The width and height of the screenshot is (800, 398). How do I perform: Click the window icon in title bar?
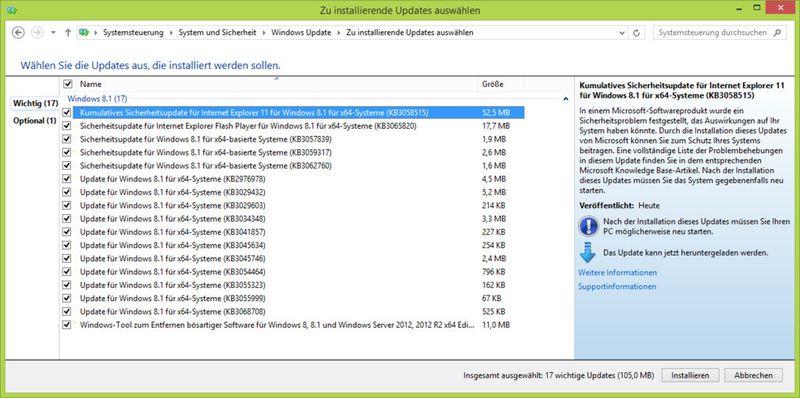coord(12,10)
